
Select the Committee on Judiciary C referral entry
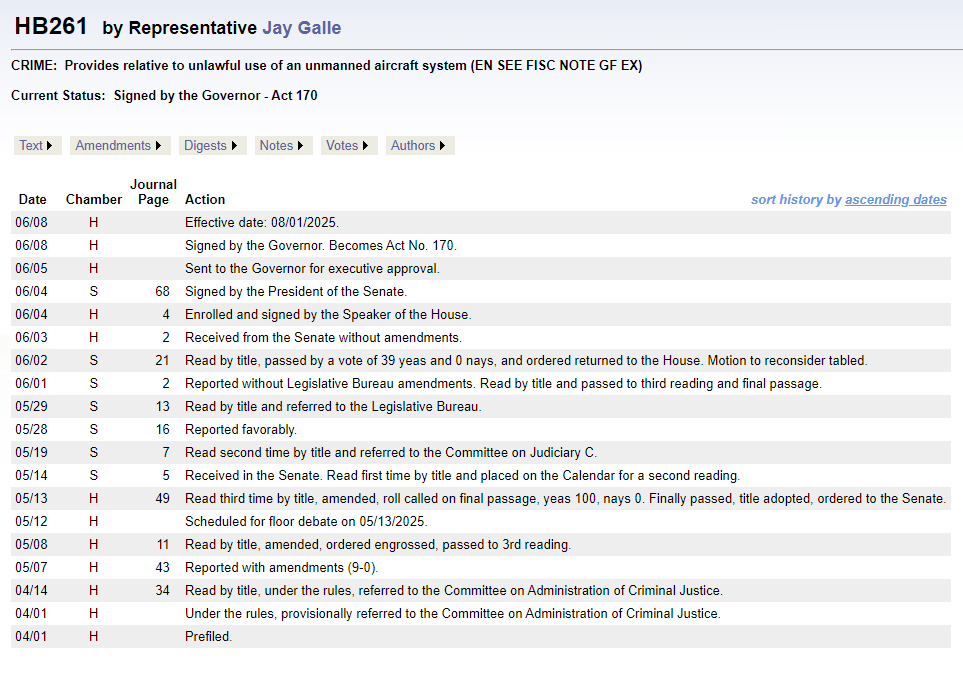pos(391,453)
